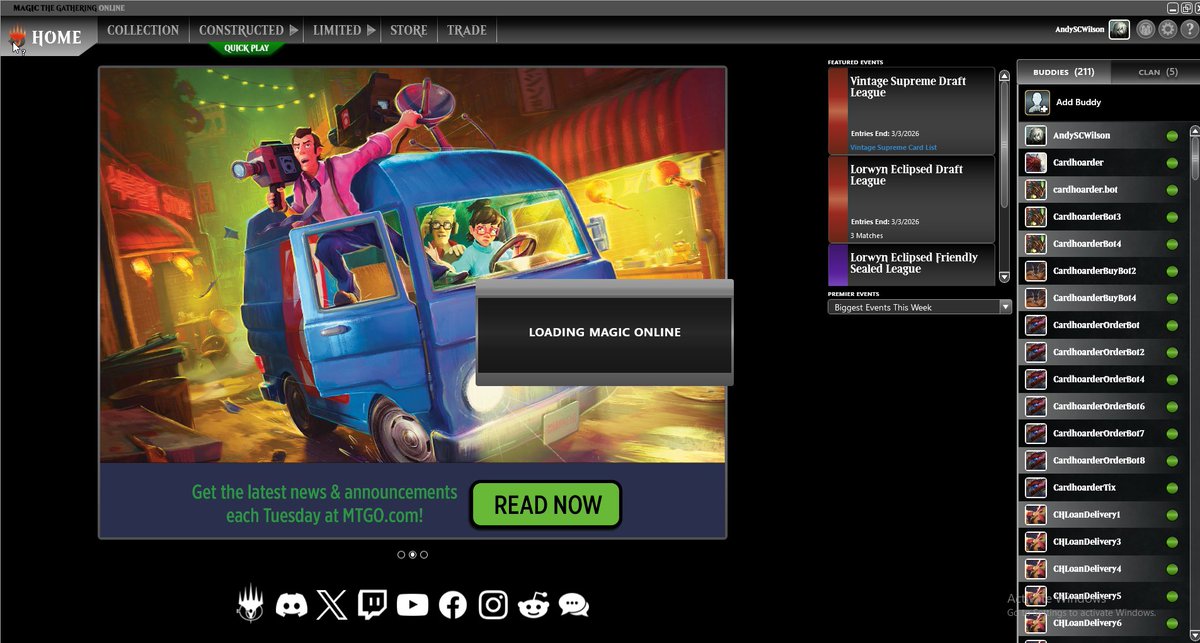The width and height of the screenshot is (1200, 643).
Task: Click the featured events scroll up arrow
Action: (x=1004, y=75)
